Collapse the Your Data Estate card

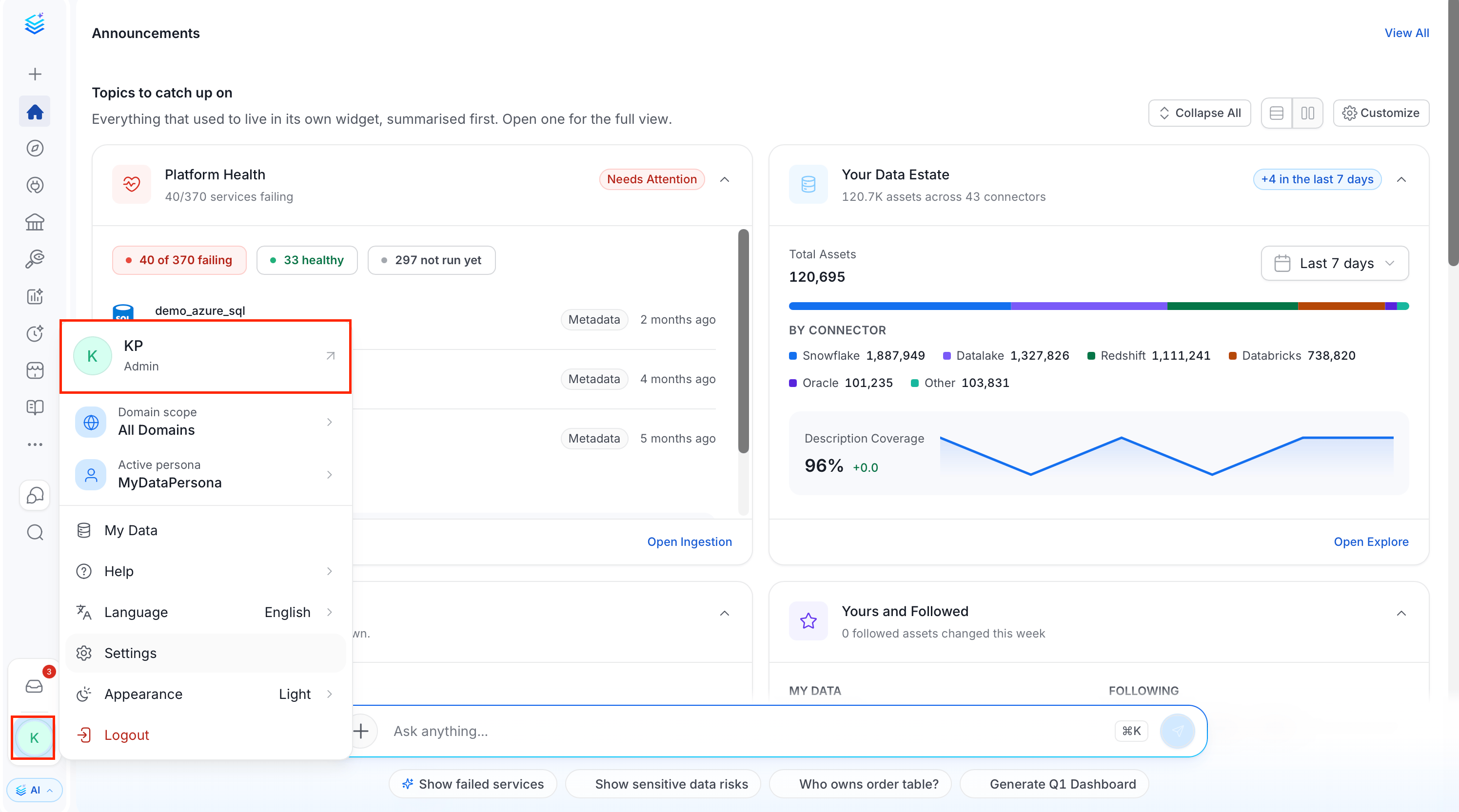click(x=1401, y=179)
